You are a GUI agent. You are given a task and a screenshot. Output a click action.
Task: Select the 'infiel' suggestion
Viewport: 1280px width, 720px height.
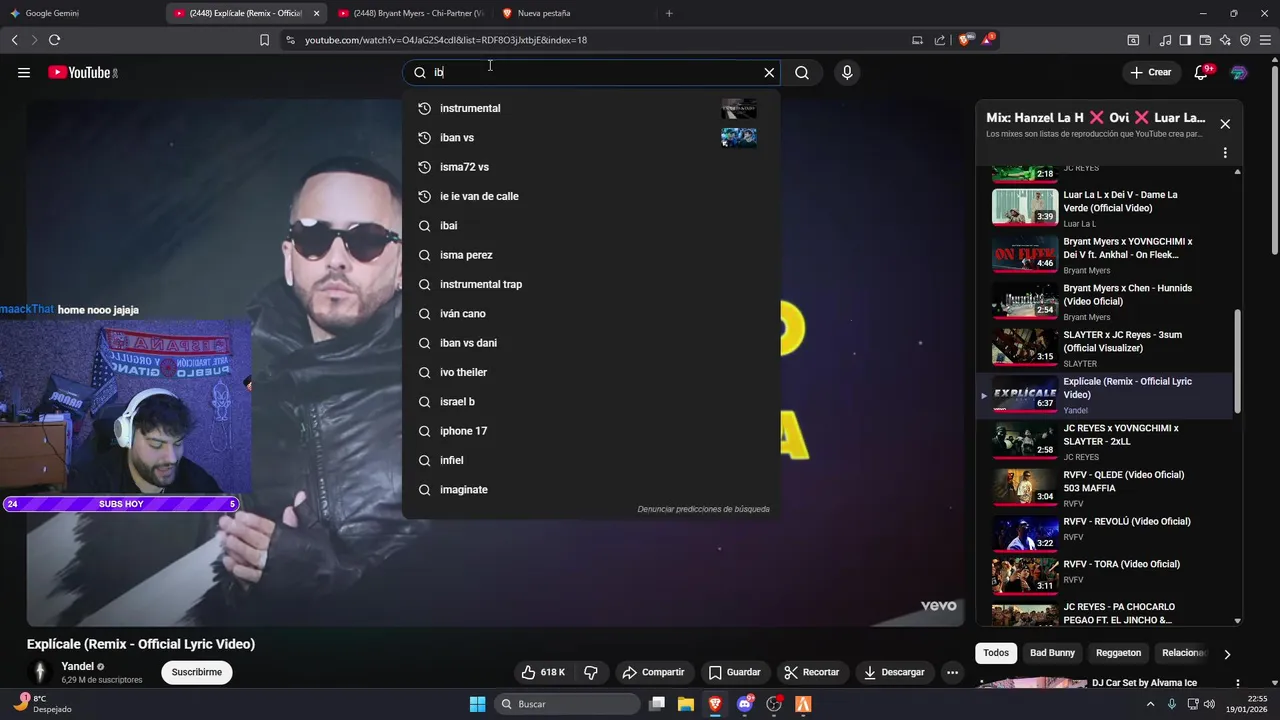(x=590, y=460)
